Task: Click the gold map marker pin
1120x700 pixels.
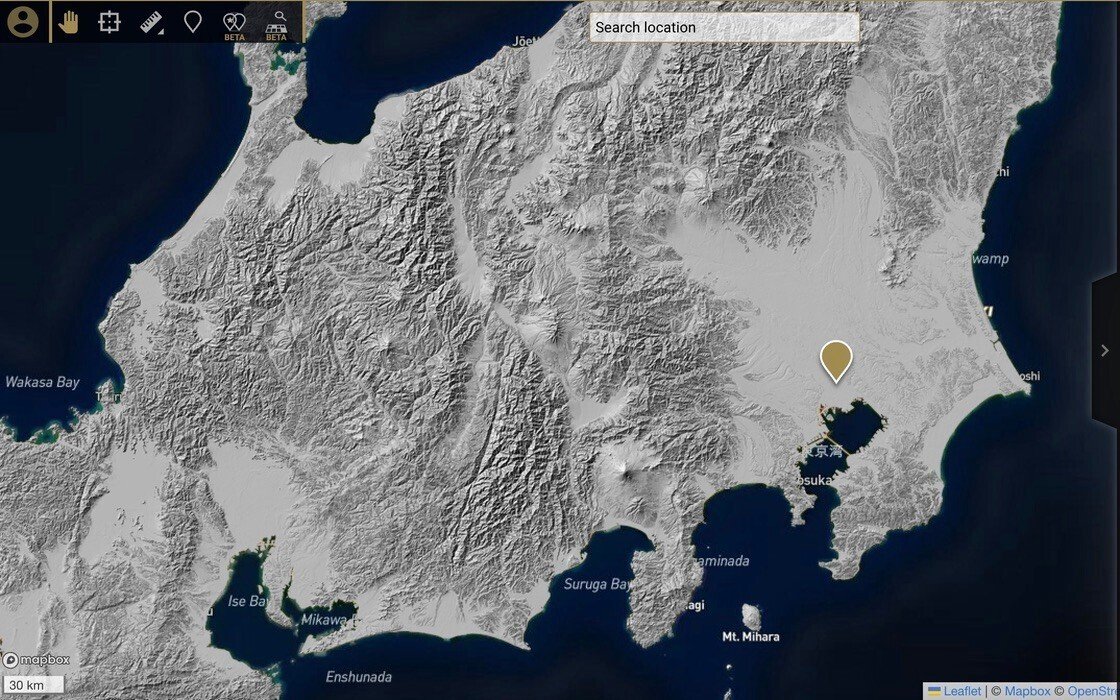Action: (x=836, y=360)
